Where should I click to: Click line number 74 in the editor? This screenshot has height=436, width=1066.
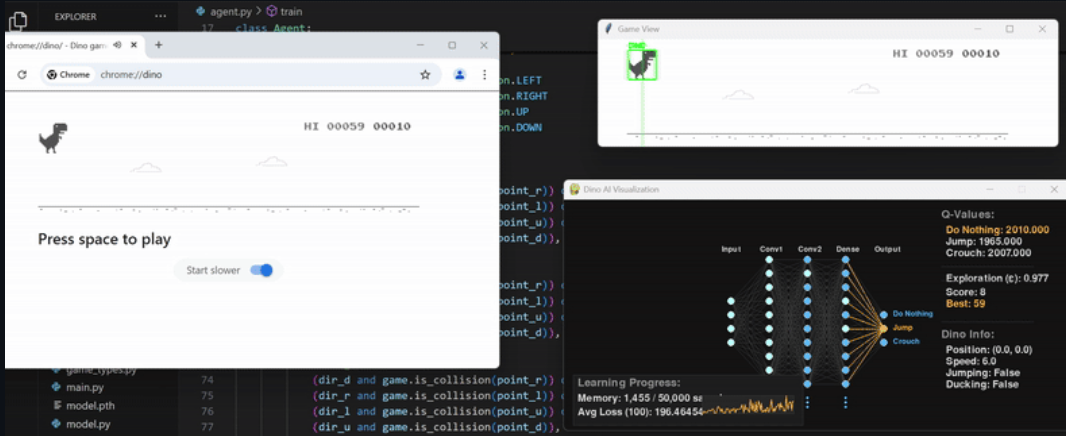point(207,380)
